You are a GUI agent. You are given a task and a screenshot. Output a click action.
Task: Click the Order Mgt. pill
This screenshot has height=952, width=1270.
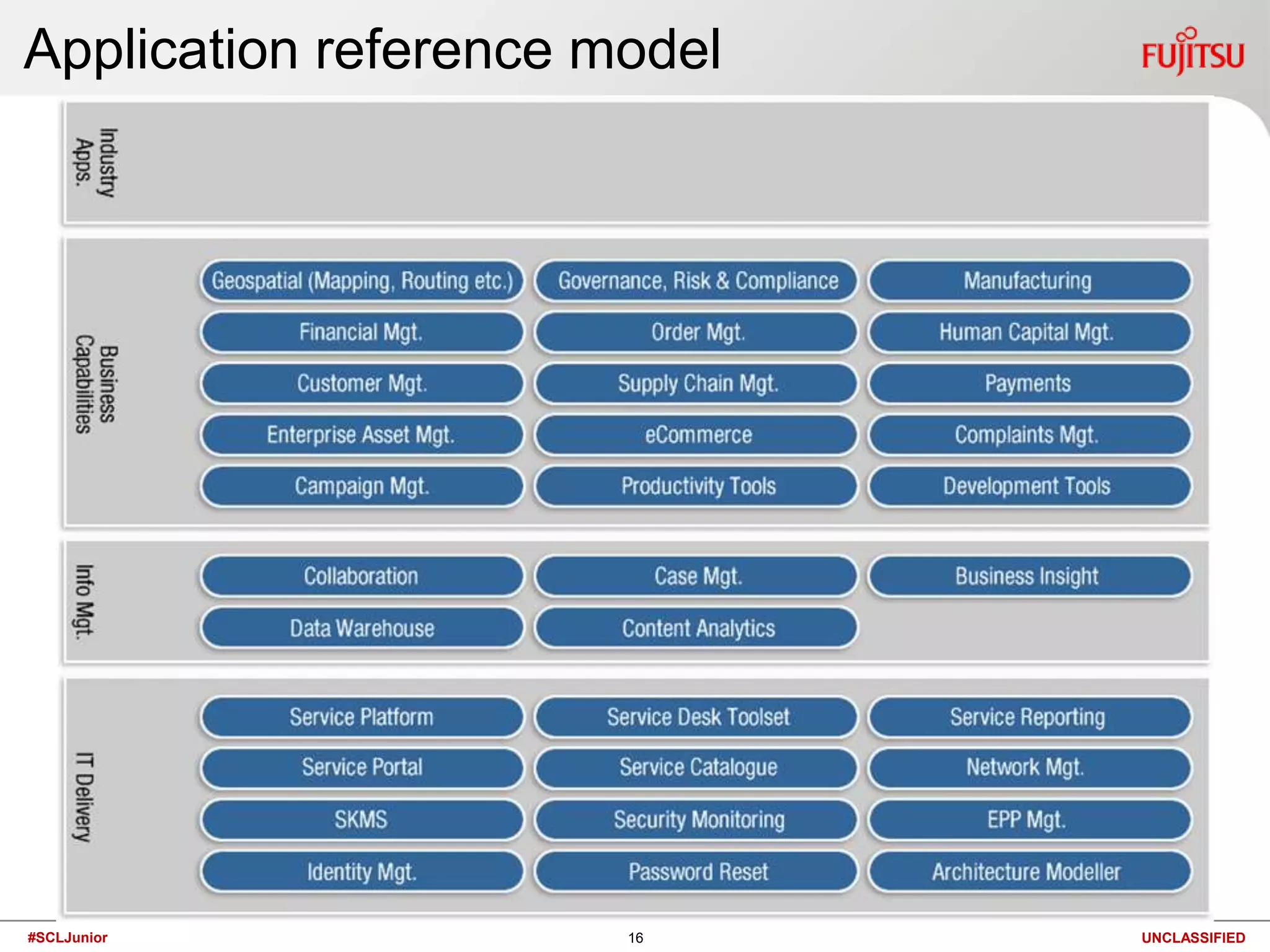[x=696, y=332]
